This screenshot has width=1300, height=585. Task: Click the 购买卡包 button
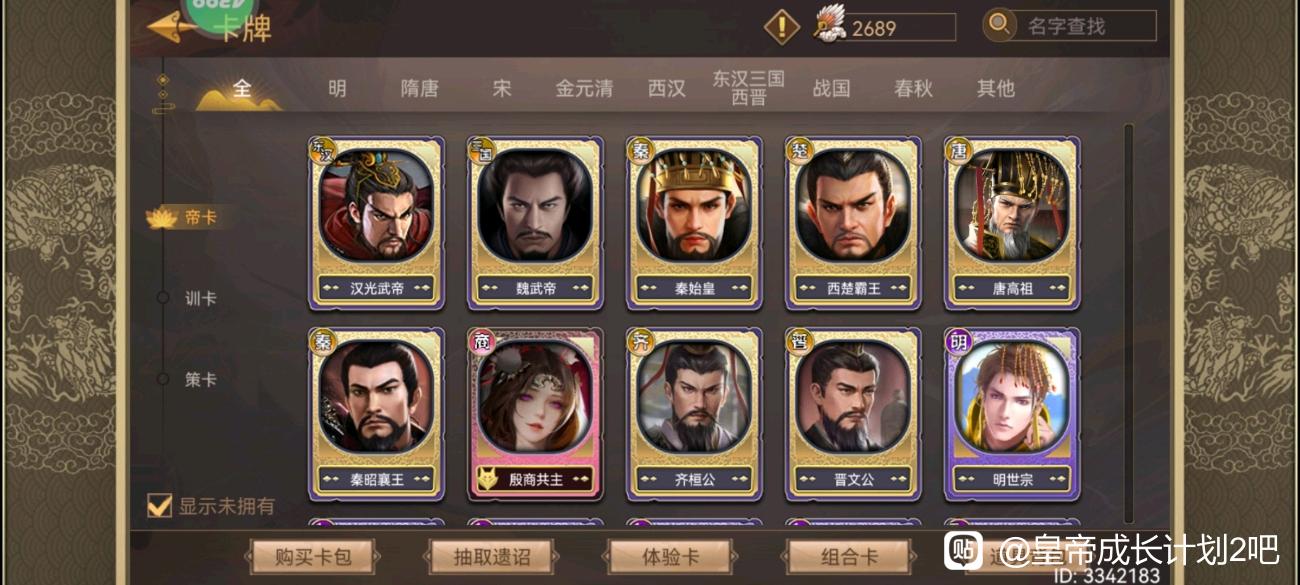313,556
